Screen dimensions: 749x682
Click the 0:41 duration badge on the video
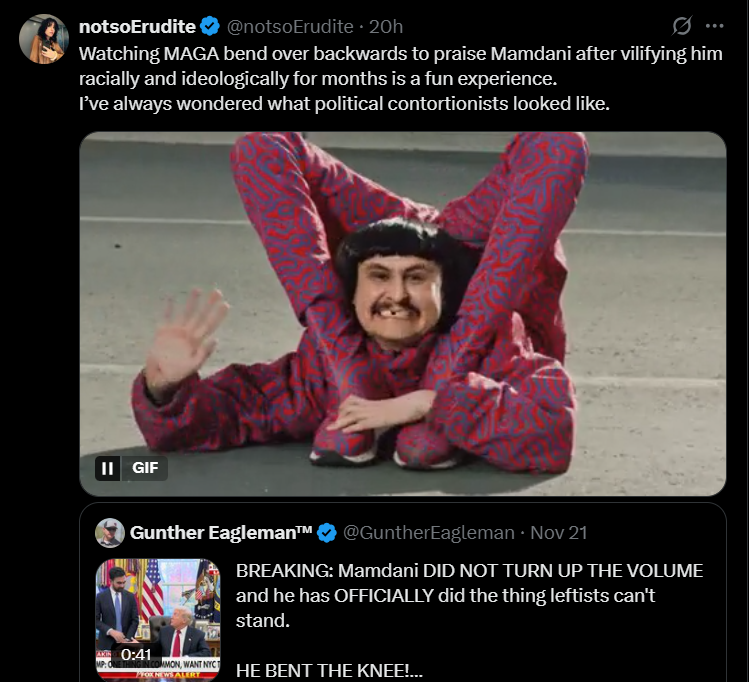pyautogui.click(x=136, y=654)
